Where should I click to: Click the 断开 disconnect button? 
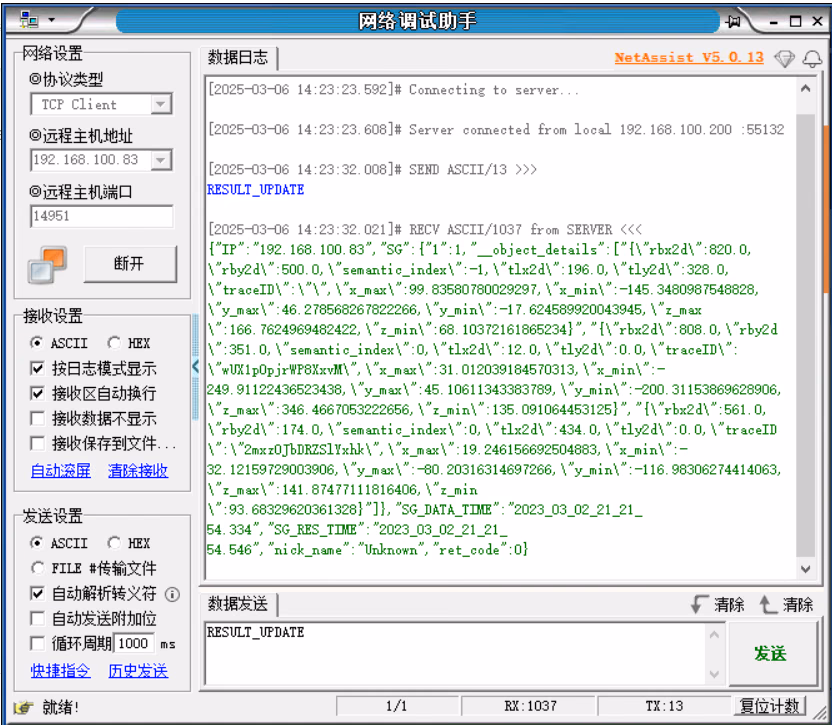(x=130, y=263)
